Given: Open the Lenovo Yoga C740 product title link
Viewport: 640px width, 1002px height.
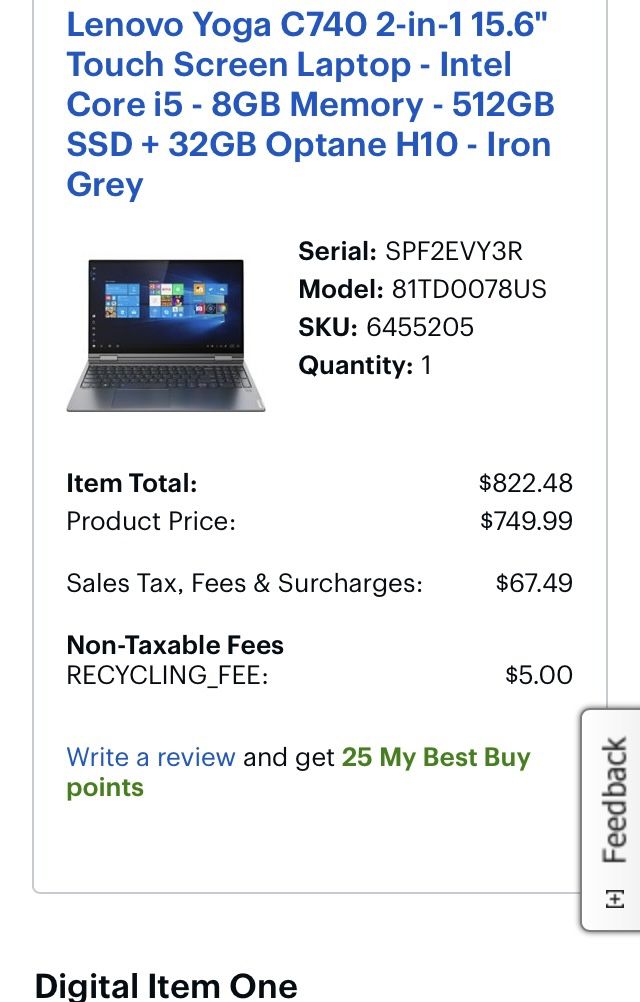Looking at the screenshot, I should pyautogui.click(x=310, y=105).
